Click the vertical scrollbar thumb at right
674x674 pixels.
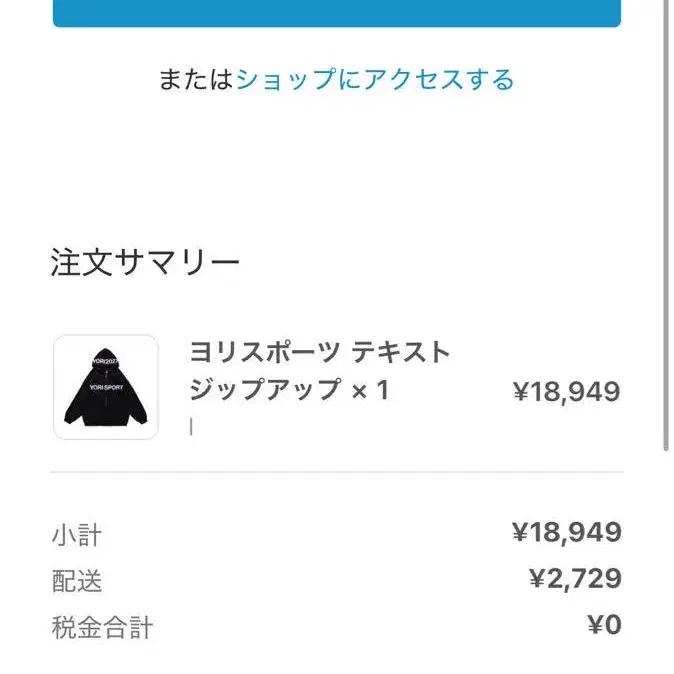tap(665, 225)
